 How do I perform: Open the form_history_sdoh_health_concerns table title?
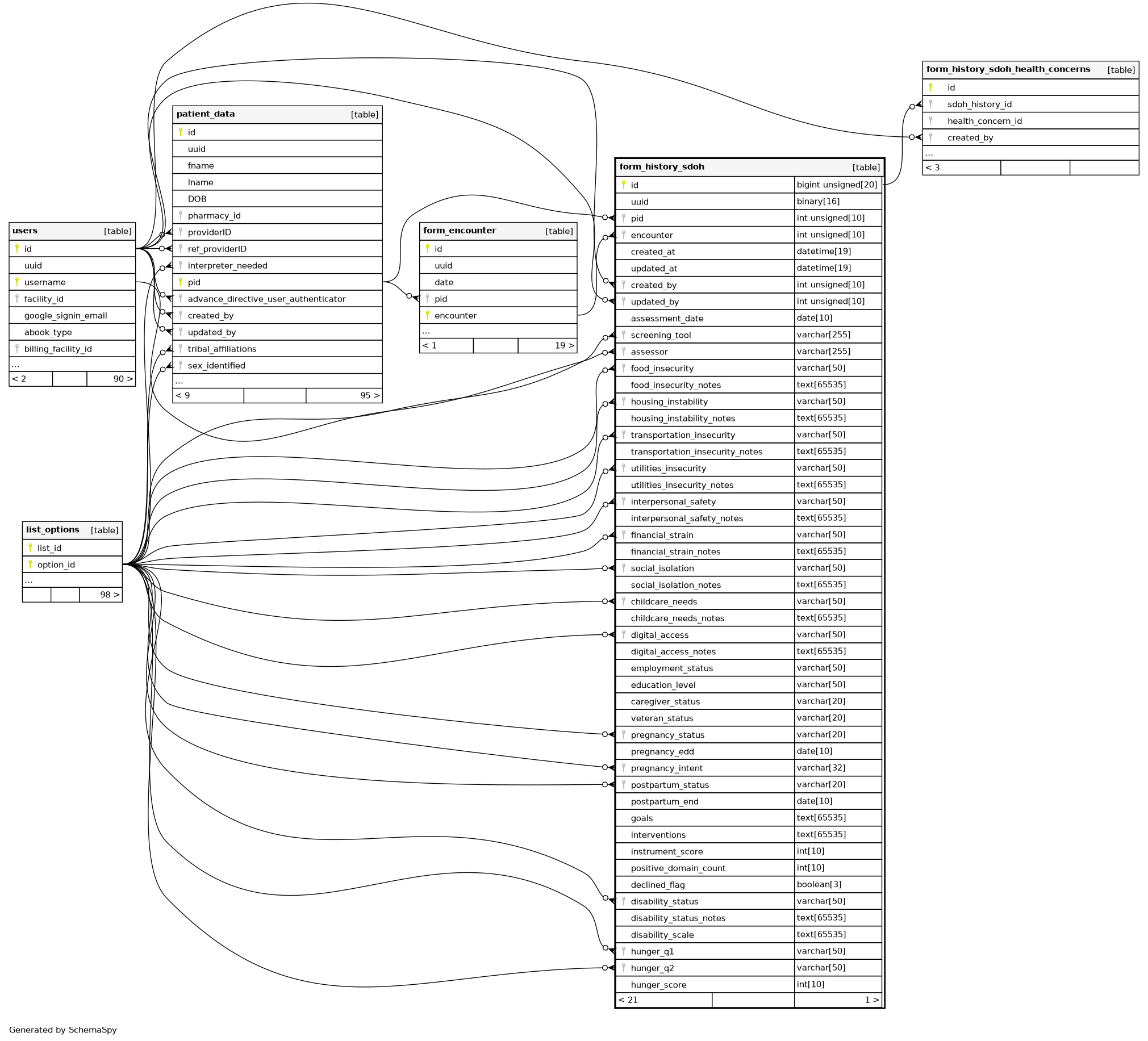[x=1008, y=69]
